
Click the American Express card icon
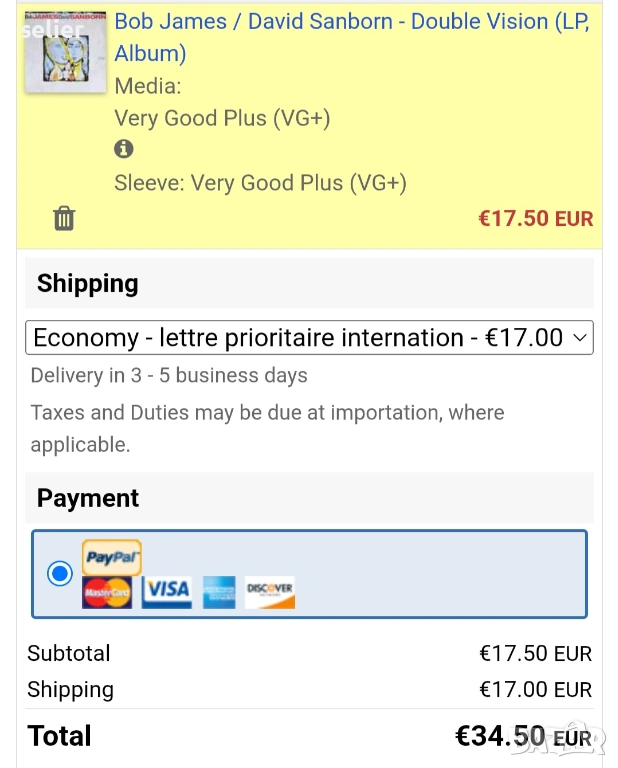click(x=219, y=592)
